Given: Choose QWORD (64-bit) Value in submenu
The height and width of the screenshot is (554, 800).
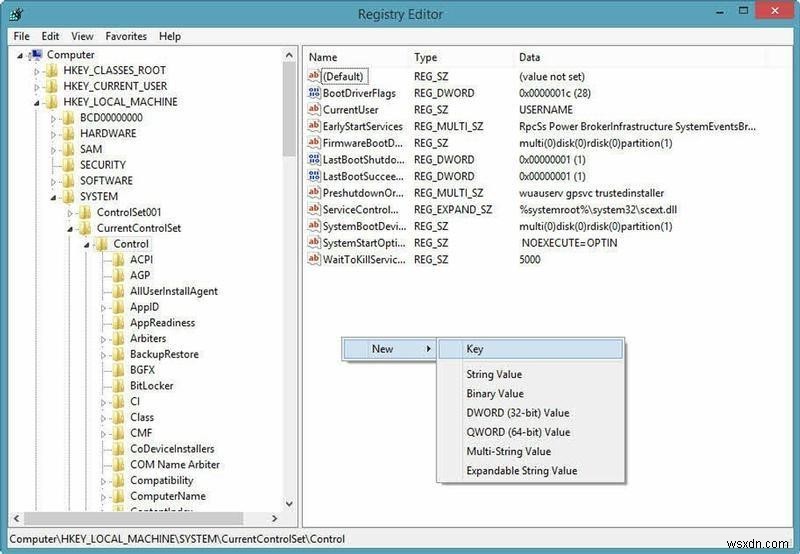Looking at the screenshot, I should tap(531, 433).
